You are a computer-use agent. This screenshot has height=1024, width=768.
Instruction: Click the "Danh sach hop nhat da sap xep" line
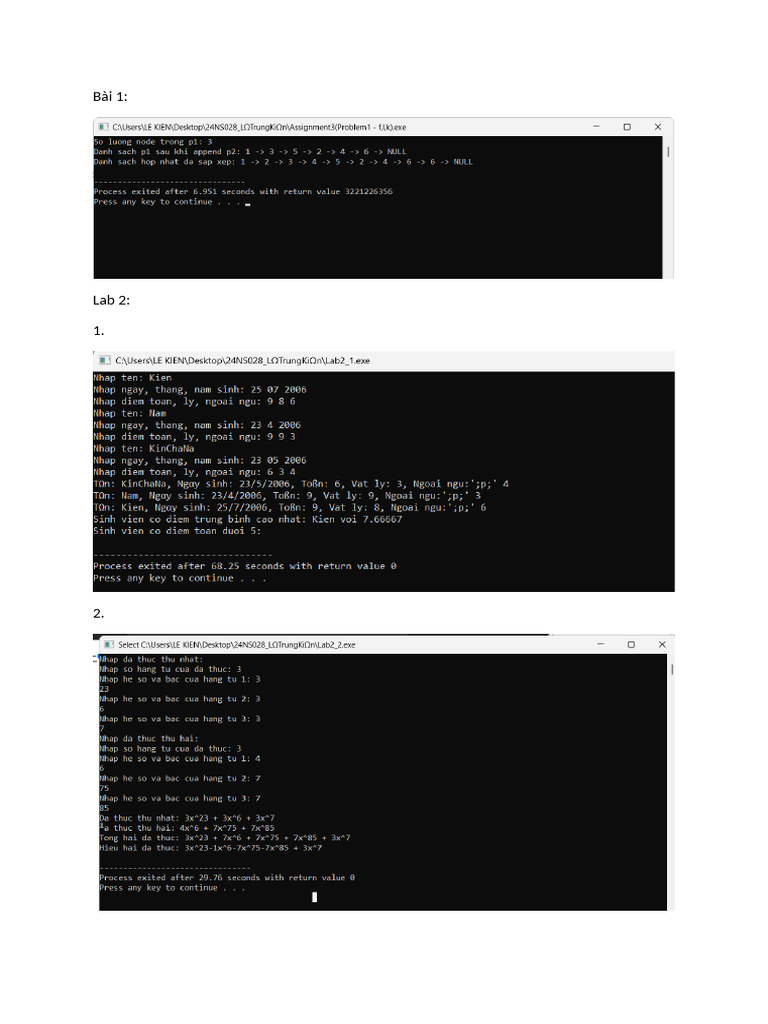(283, 162)
